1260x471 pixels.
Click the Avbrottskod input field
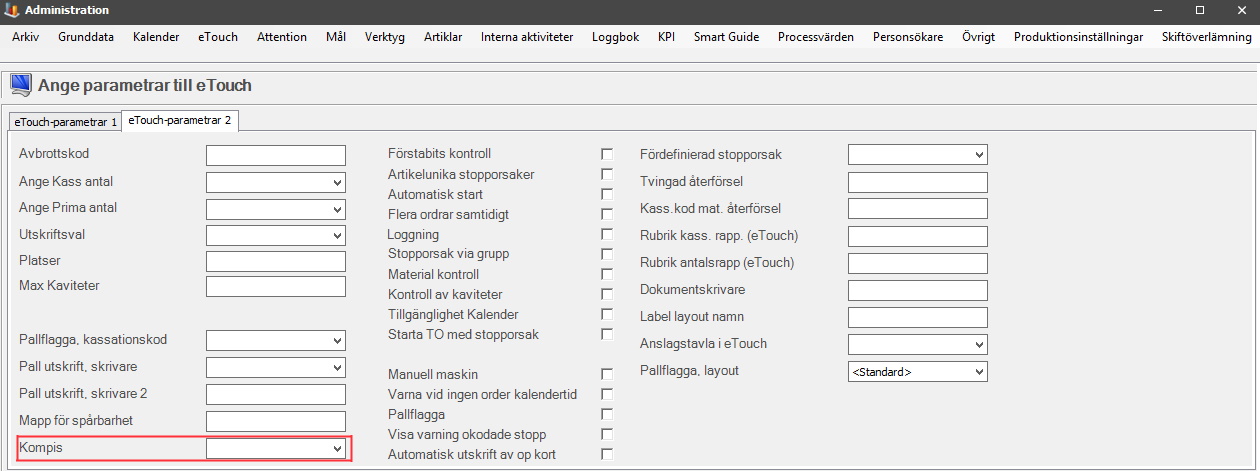pyautogui.click(x=276, y=155)
